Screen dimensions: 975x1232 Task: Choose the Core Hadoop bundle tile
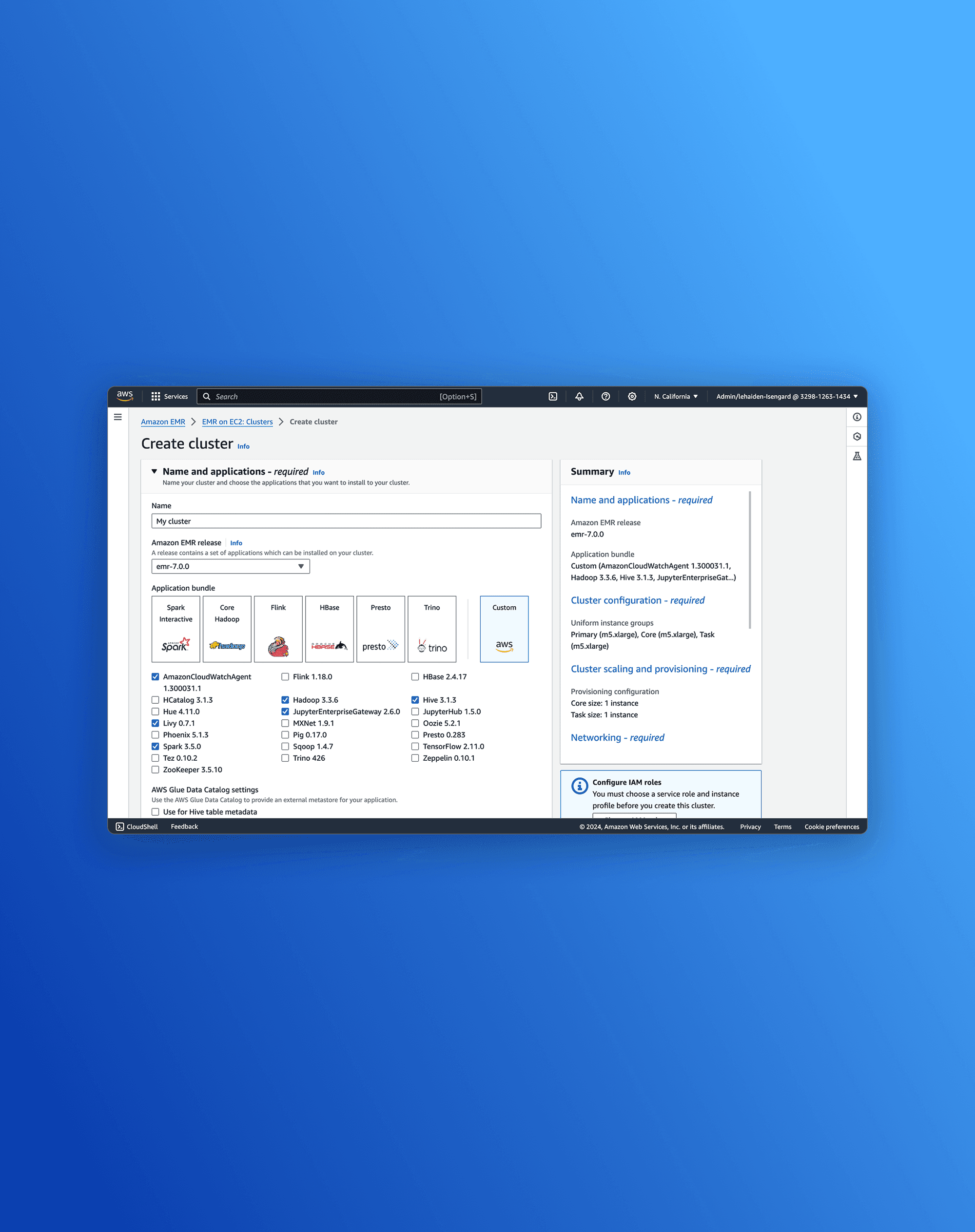coord(227,629)
